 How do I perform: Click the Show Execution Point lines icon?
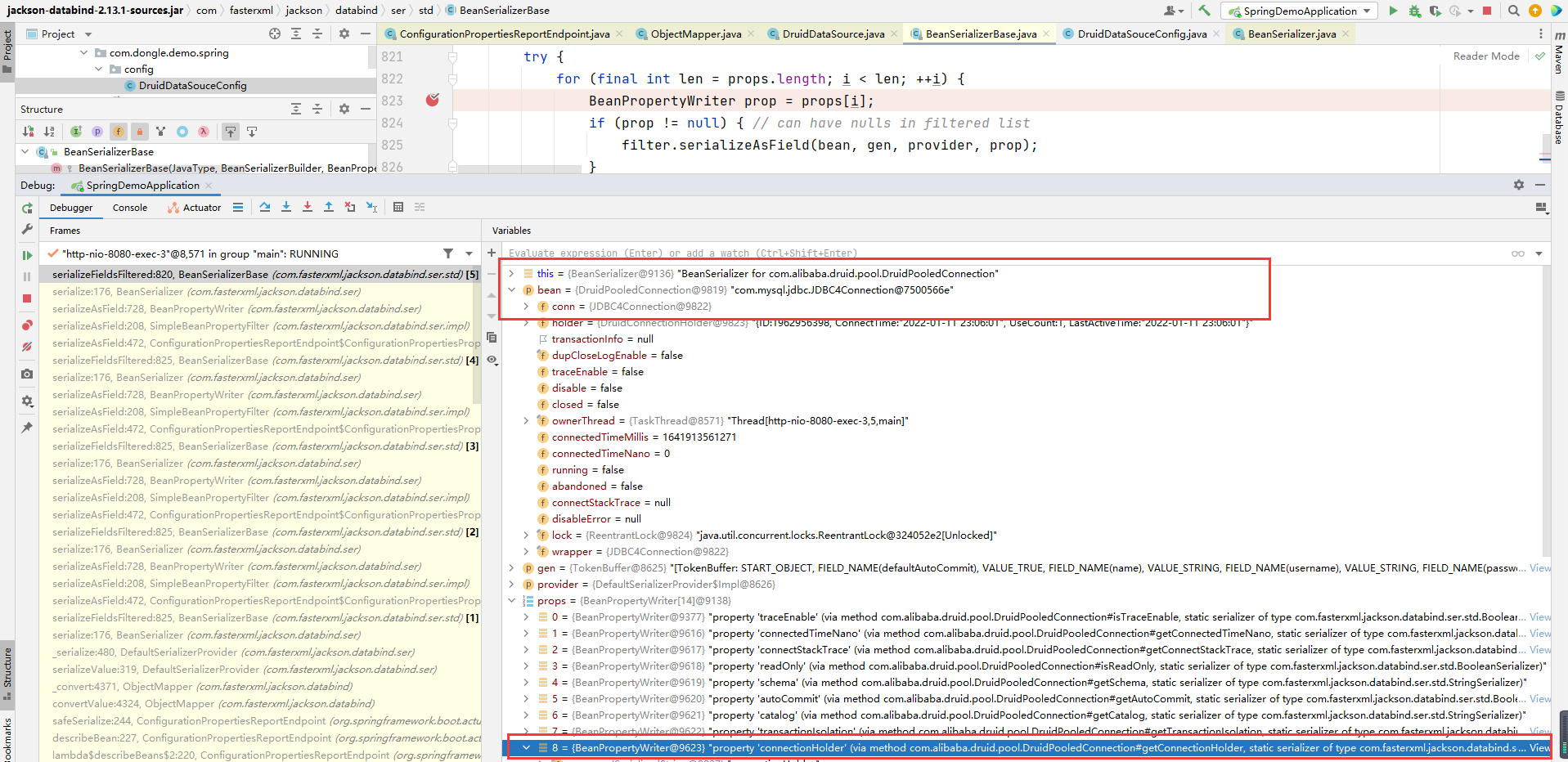pos(238,207)
